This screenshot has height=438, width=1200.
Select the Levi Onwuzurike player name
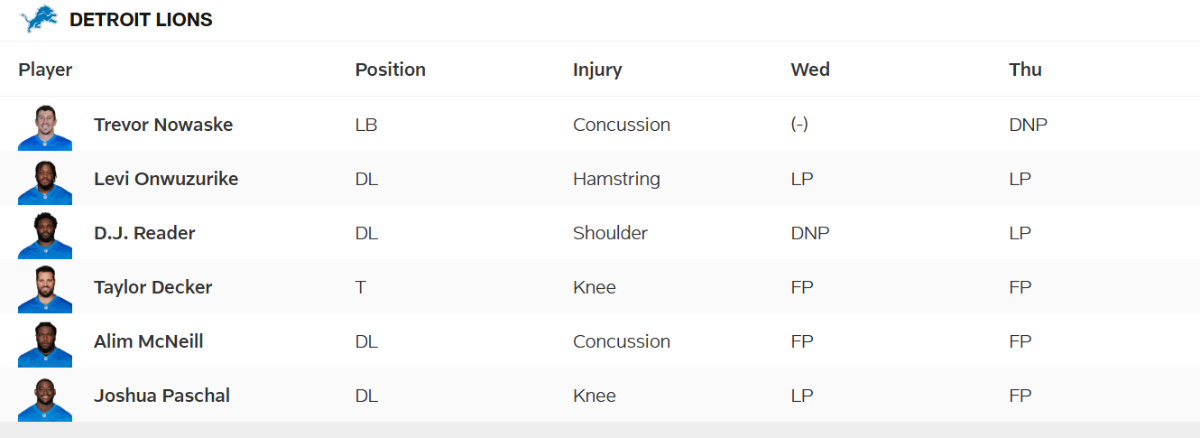[x=166, y=179]
